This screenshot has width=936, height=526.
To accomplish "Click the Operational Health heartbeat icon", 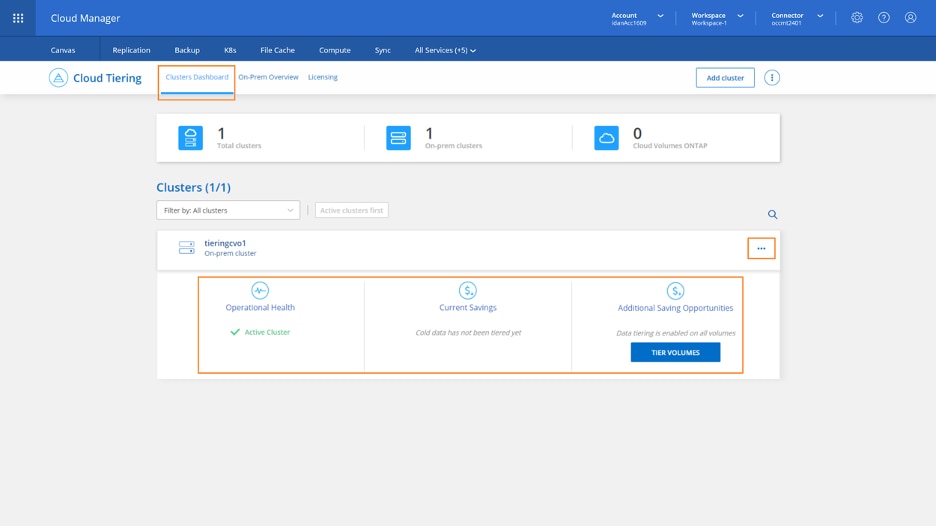I will point(260,291).
